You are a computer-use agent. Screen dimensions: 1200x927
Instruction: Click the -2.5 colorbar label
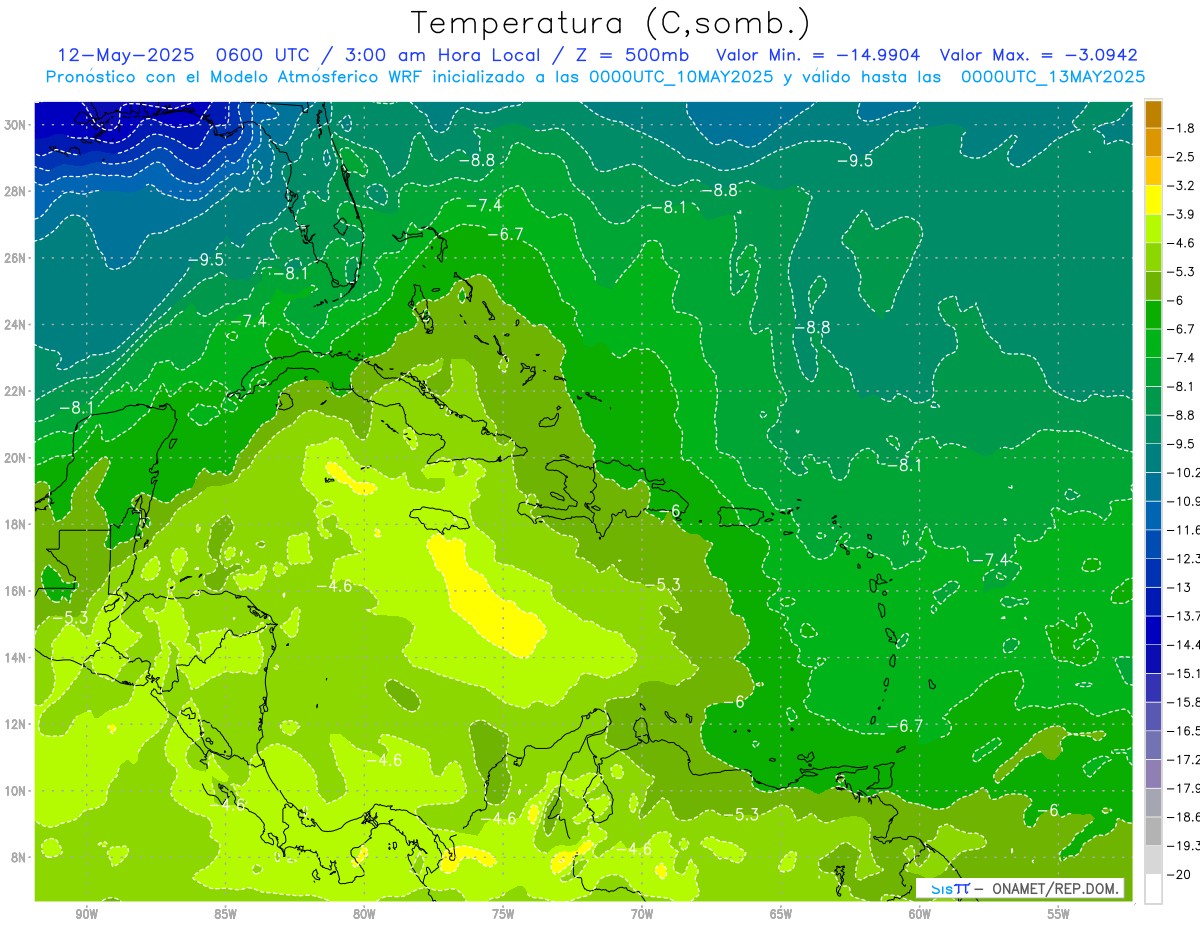[1182, 157]
